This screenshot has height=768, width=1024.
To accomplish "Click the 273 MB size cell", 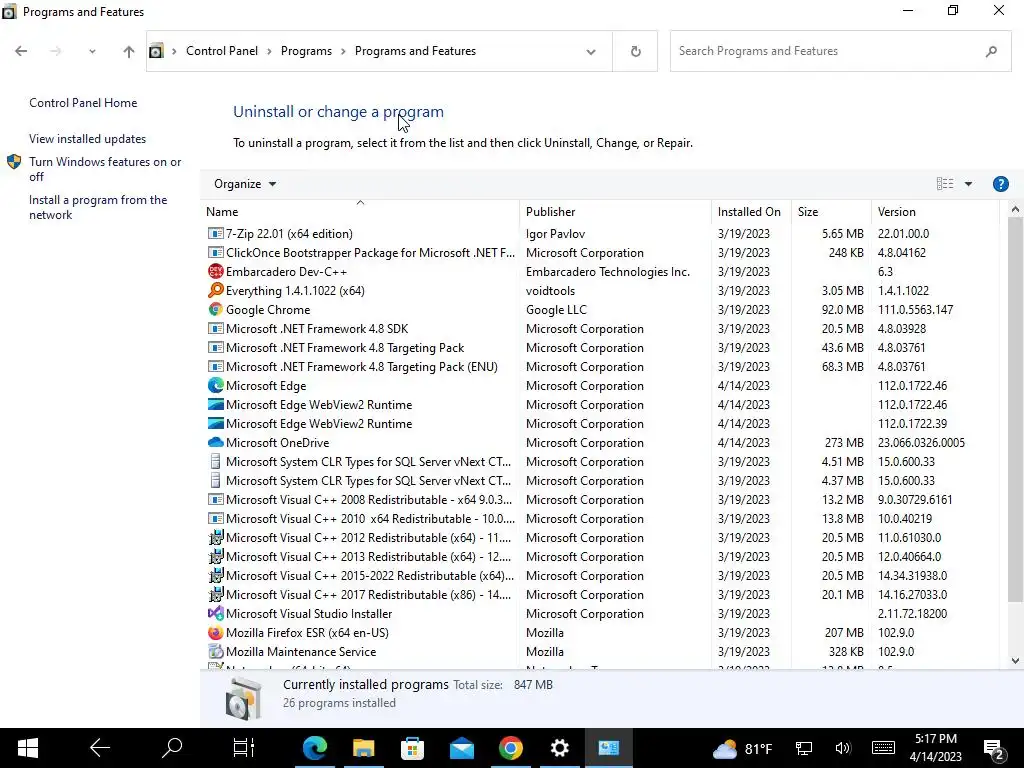I will pos(844,443).
